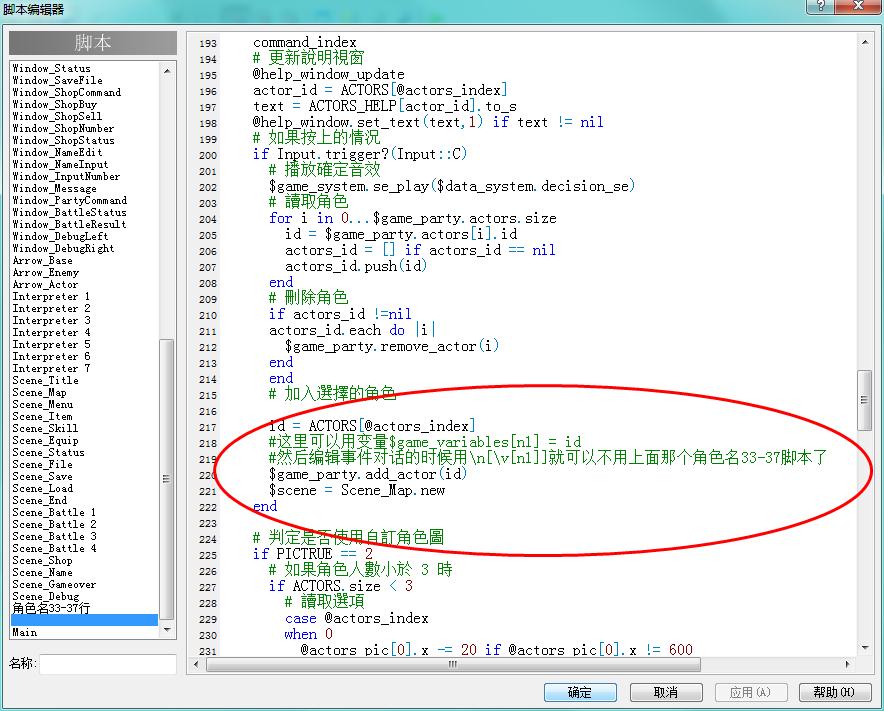Open help with the 帮助(H) button

[835, 692]
